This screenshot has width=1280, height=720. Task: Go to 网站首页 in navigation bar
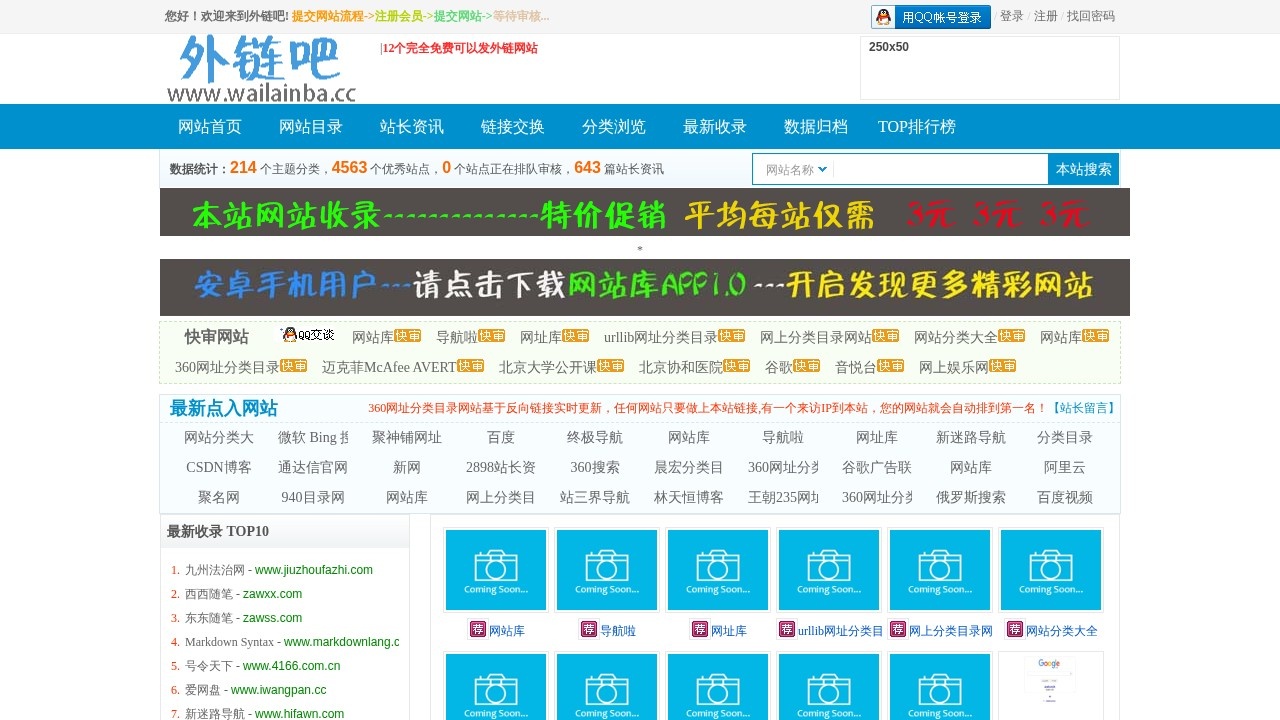tap(210, 127)
